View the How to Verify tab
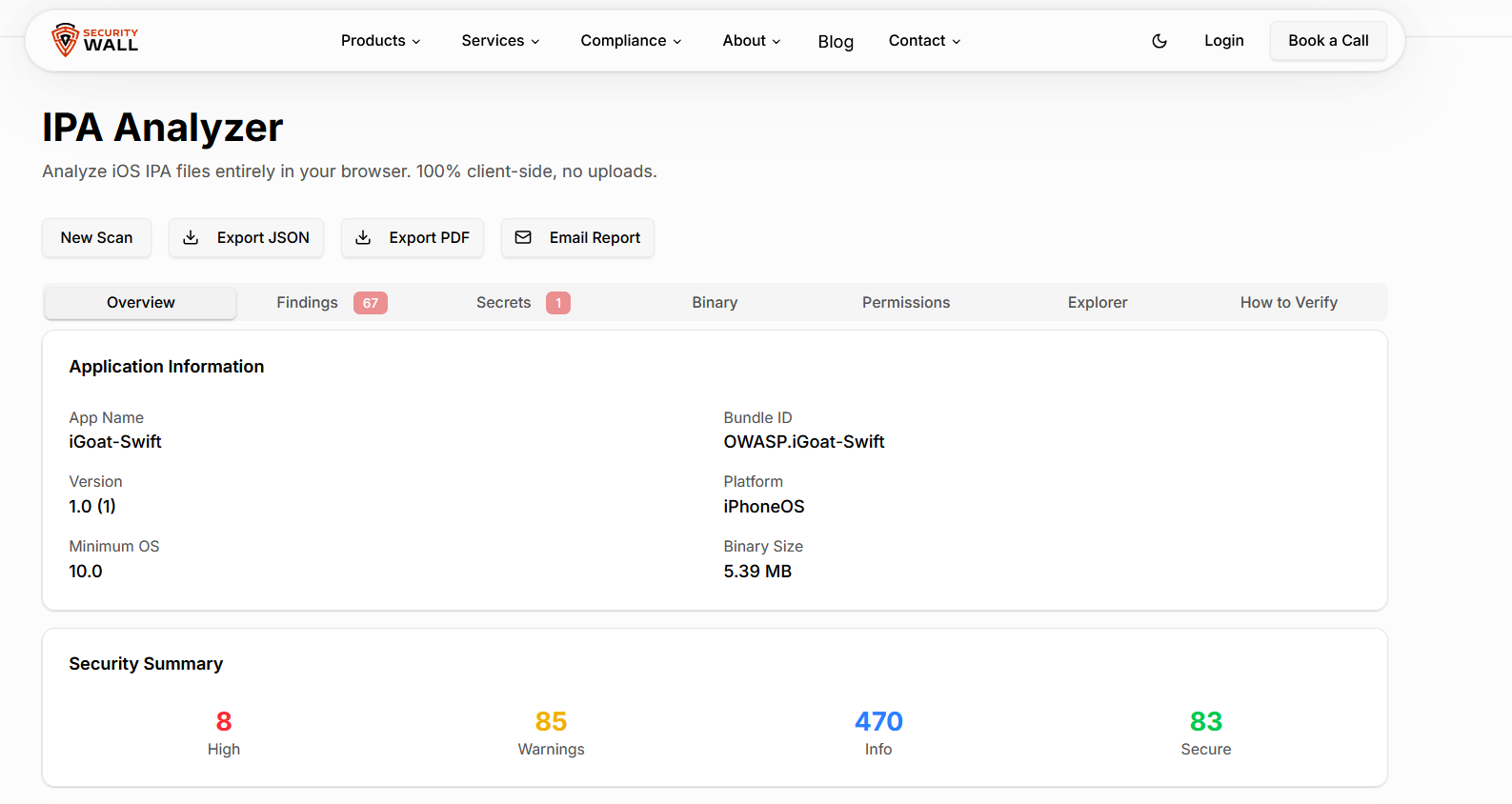This screenshot has width=1512, height=804. click(x=1288, y=303)
